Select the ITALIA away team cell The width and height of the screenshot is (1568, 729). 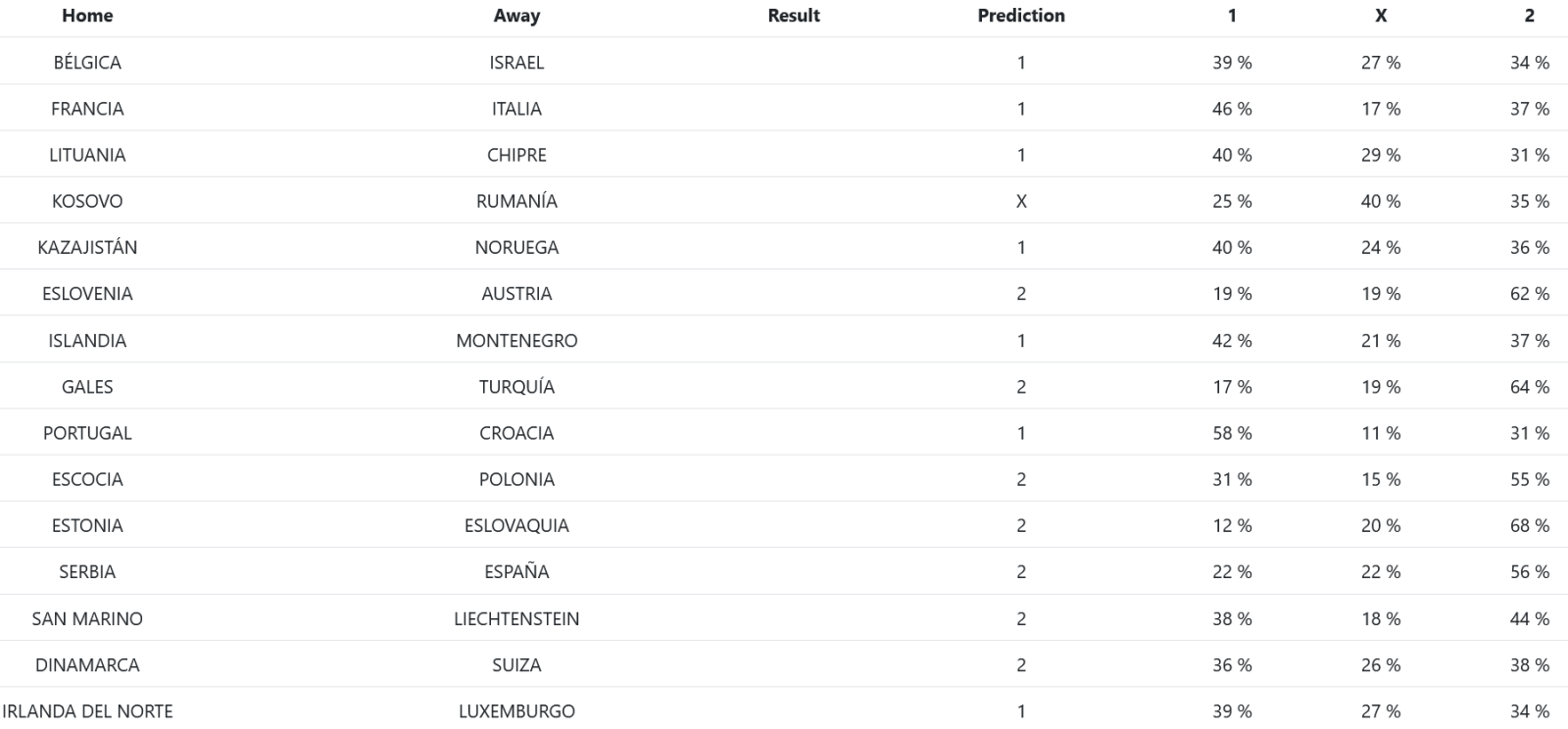tap(516, 109)
